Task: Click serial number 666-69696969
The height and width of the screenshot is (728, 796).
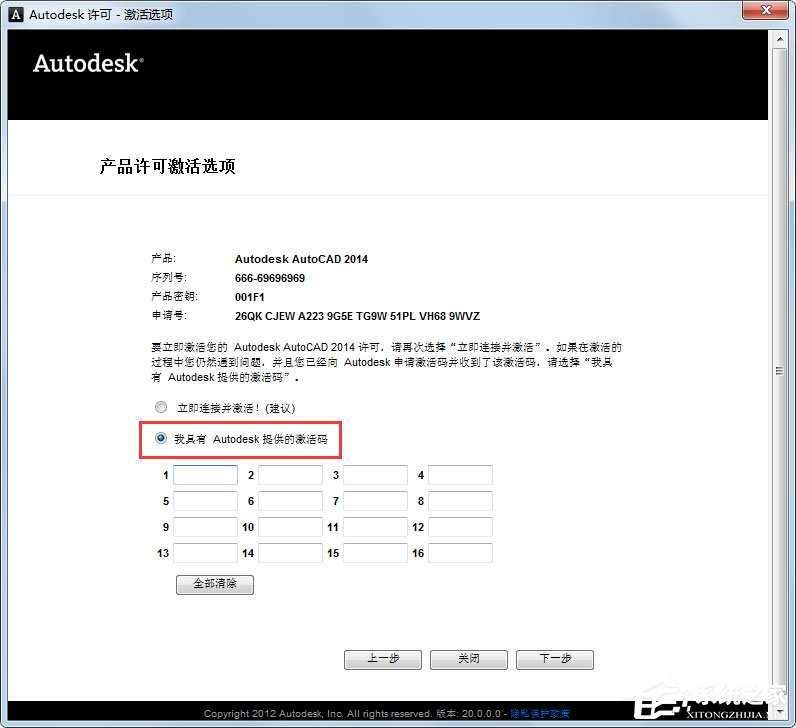Action: [270, 278]
